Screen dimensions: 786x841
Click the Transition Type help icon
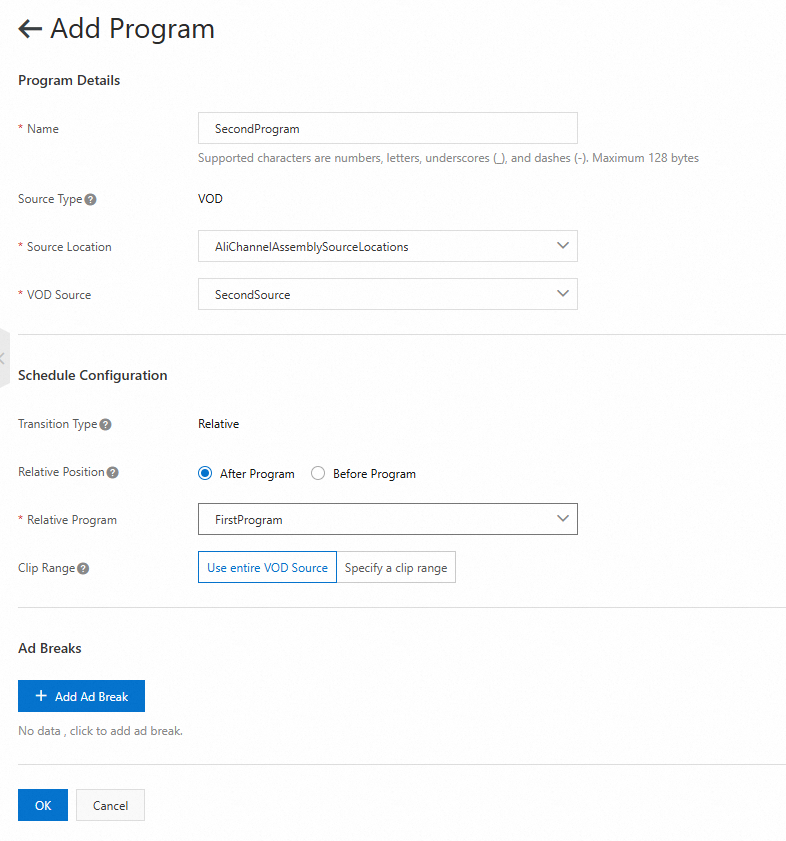(106, 425)
